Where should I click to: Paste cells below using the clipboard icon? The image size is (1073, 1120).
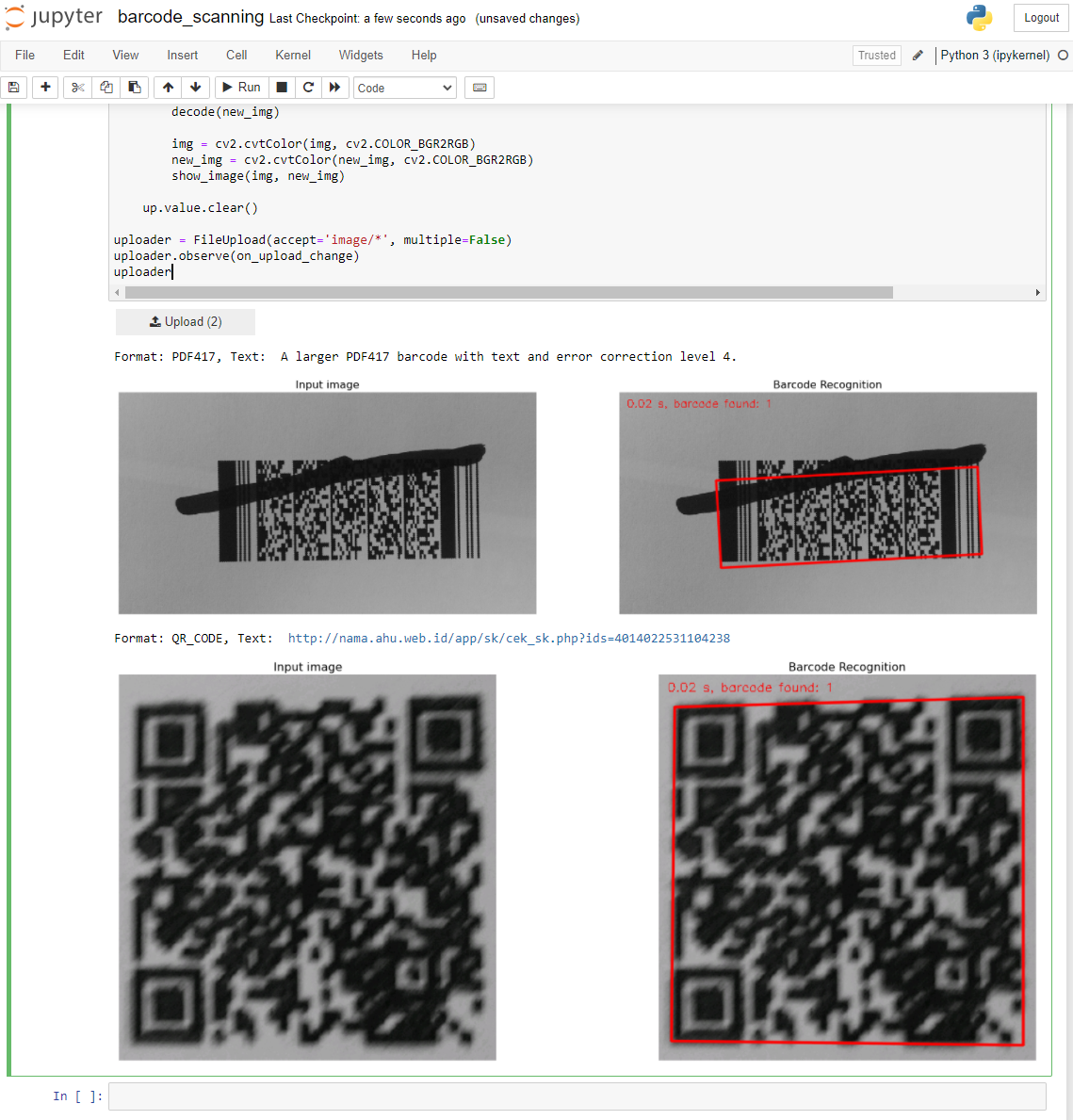click(x=134, y=87)
